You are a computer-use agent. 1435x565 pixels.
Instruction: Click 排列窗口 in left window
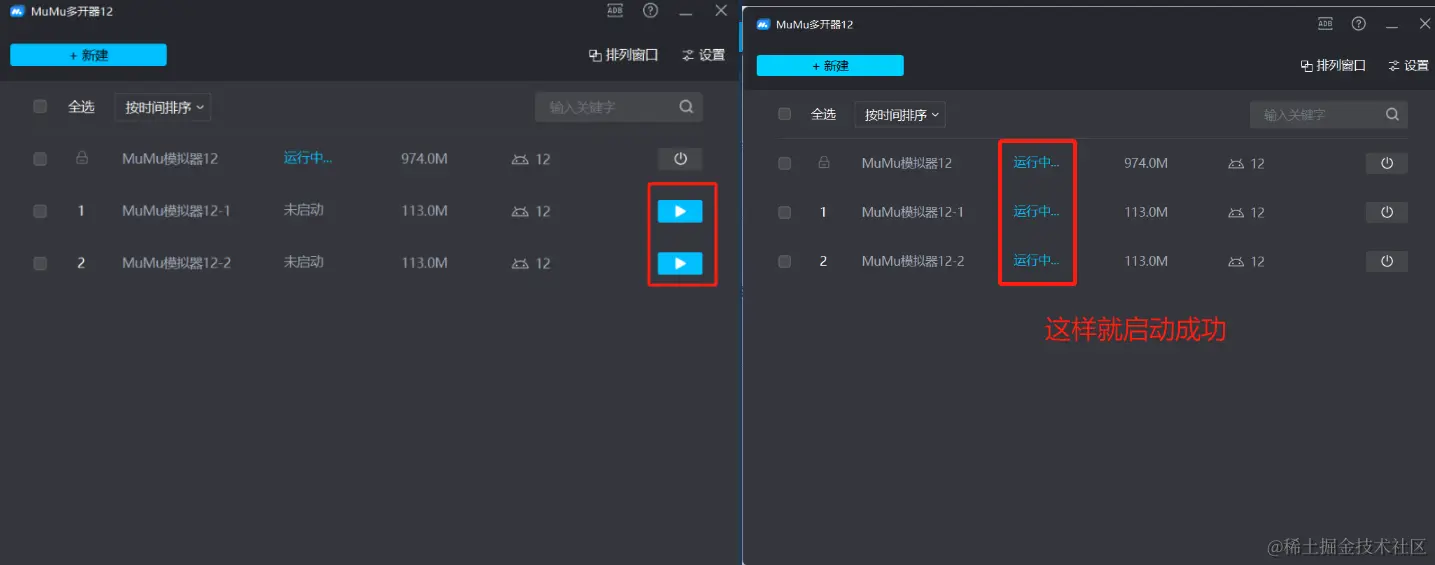[623, 55]
